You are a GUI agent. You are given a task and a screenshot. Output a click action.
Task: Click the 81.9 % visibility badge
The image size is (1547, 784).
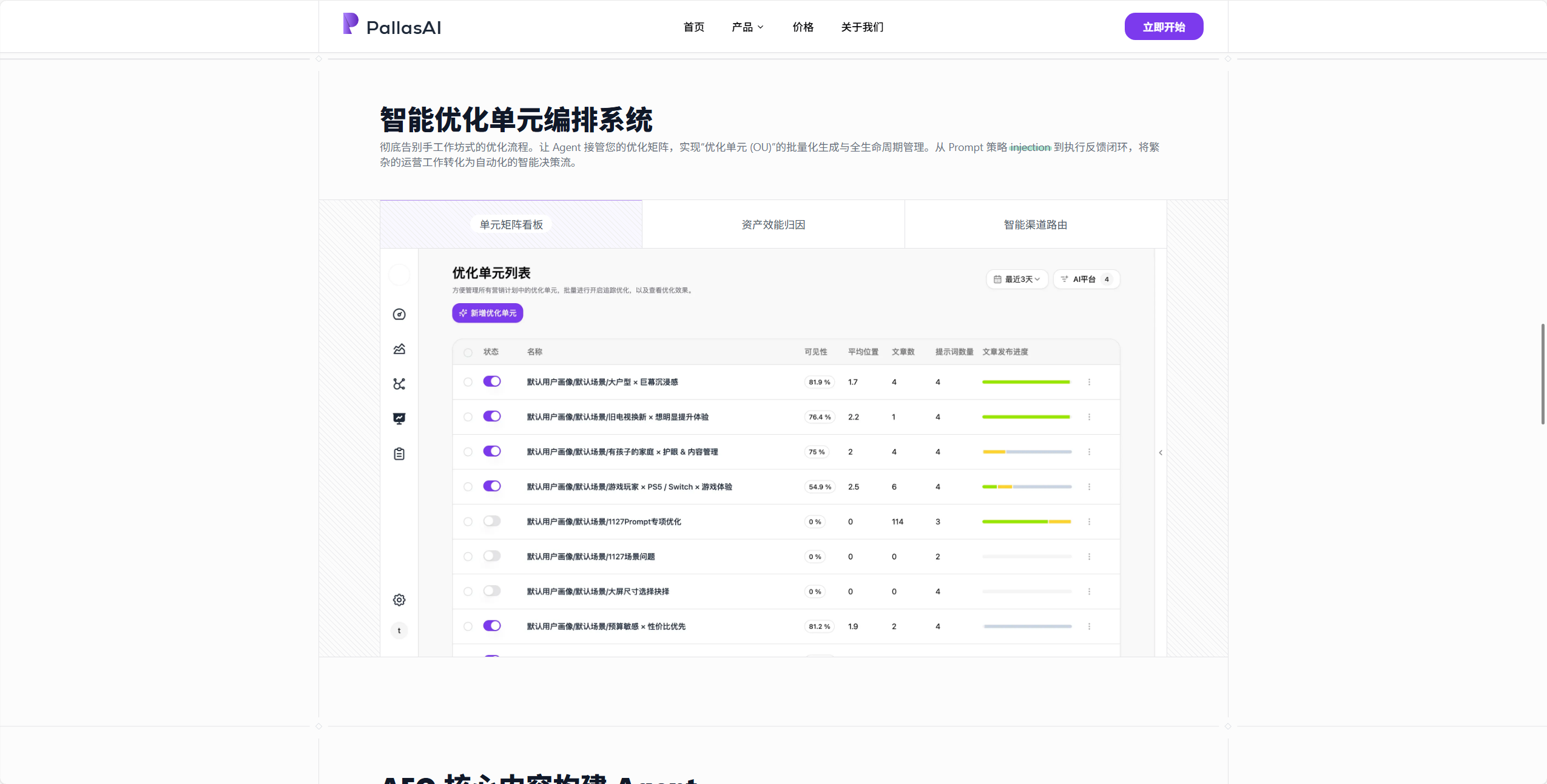point(819,382)
